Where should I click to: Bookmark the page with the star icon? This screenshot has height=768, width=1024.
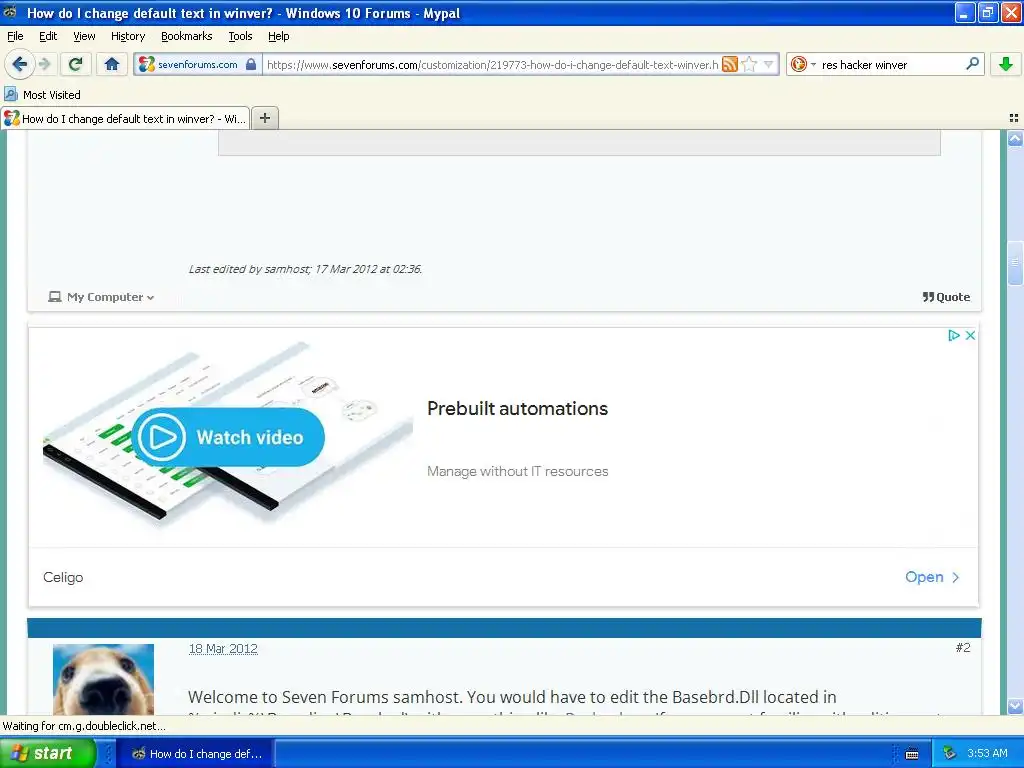pos(749,64)
